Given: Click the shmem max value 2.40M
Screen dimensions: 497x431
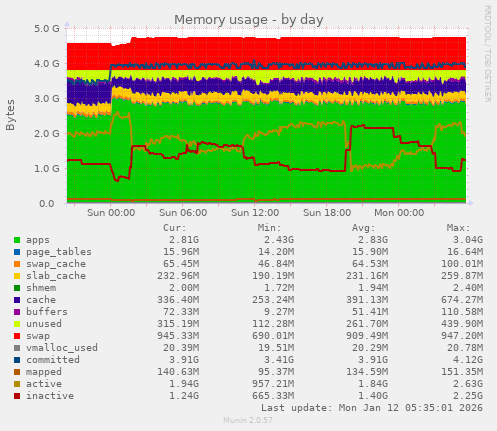Looking at the screenshot, I should point(468,288).
